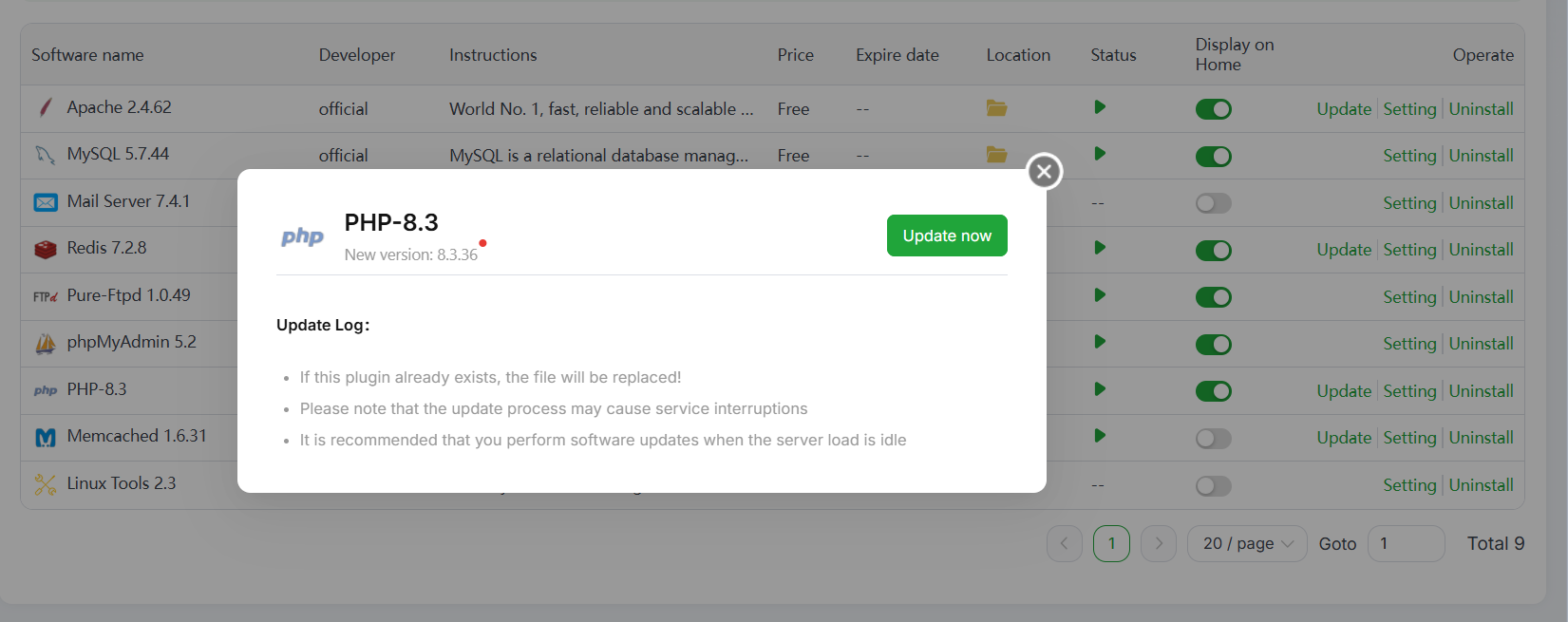
Task: Click the PHP-8.3 row php icon
Action: pyautogui.click(x=46, y=390)
